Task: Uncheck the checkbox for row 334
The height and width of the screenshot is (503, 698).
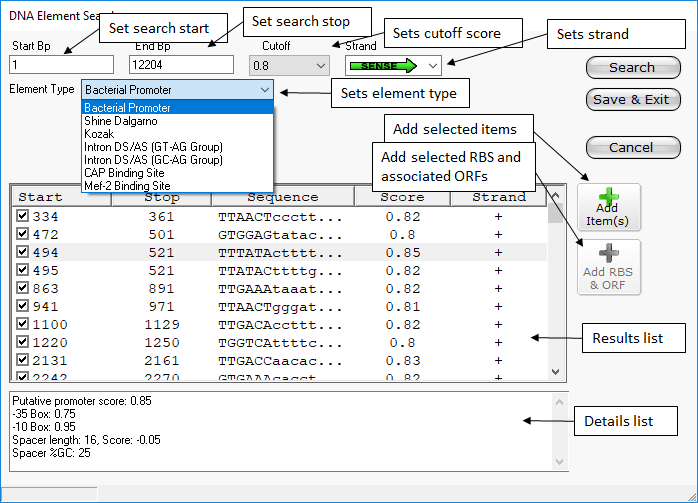Action: tap(22, 216)
